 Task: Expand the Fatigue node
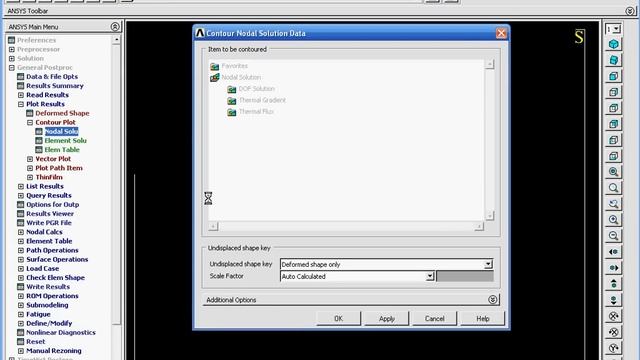point(21,314)
